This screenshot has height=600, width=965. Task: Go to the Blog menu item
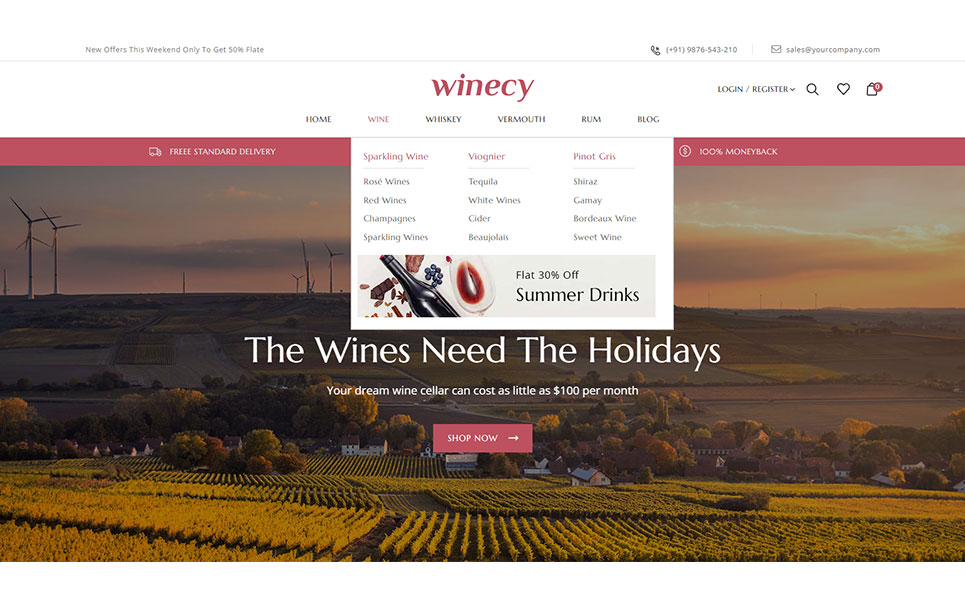point(648,119)
